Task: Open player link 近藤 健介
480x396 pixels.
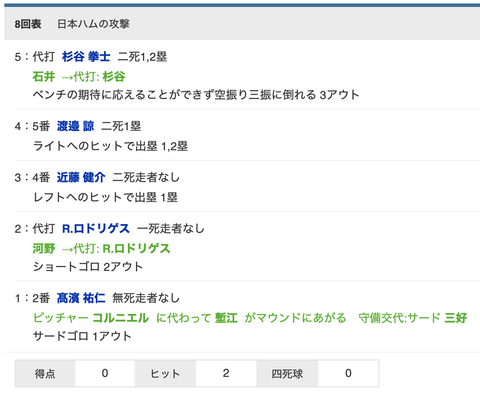Action: point(81,177)
